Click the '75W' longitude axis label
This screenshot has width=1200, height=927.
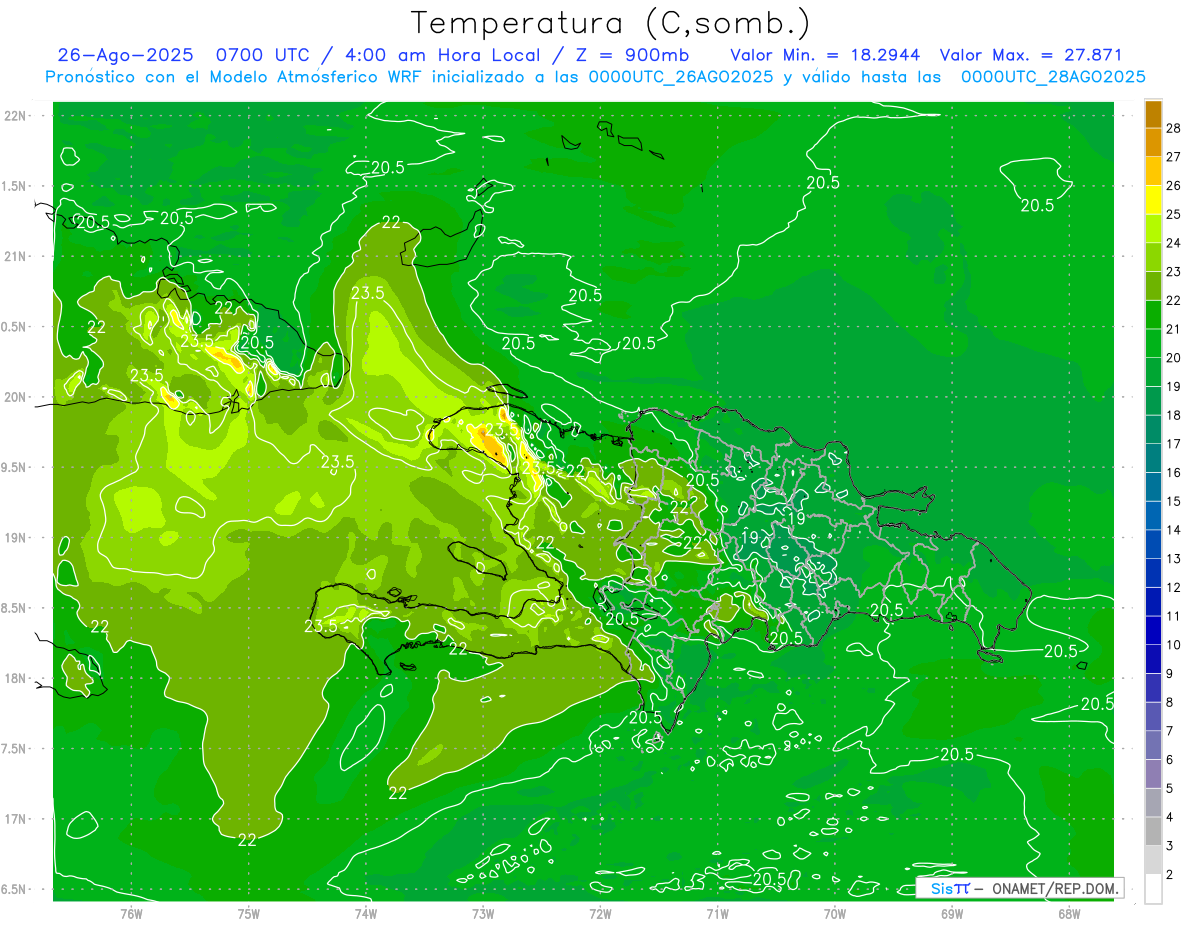pos(249,913)
